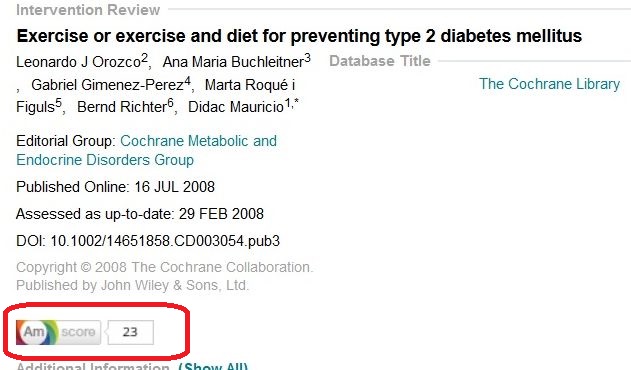Image resolution: width=631 pixels, height=370 pixels.
Task: Select corresponding author Didac Mauricio
Action: pos(236,107)
